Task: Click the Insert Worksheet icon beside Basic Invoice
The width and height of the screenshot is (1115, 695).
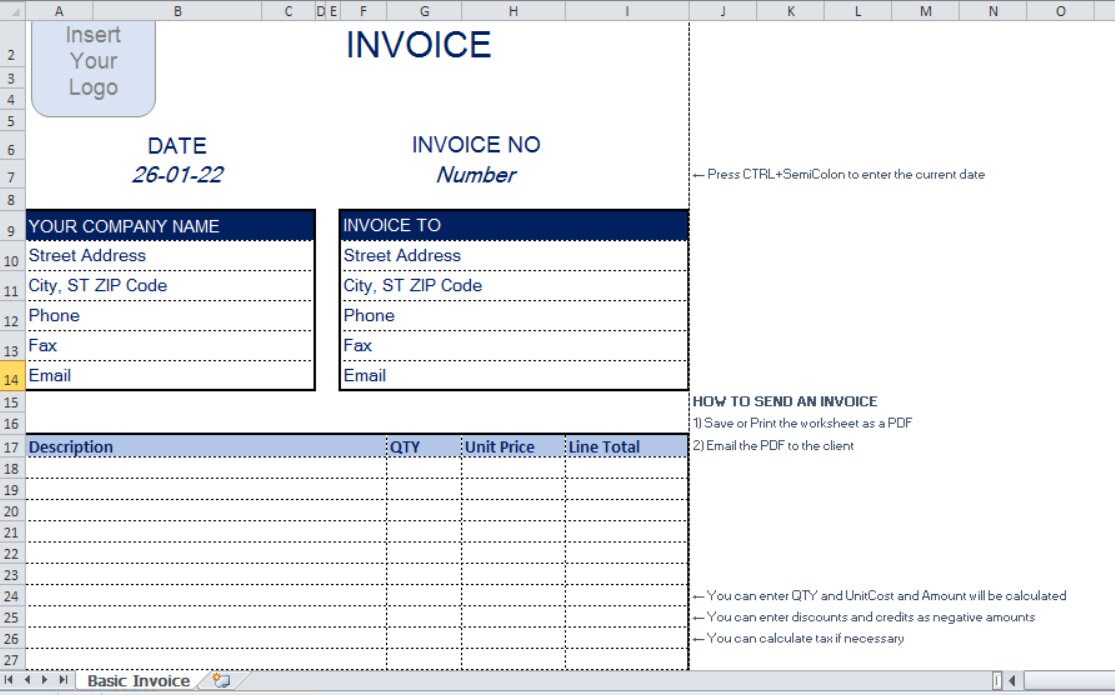Action: tap(221, 681)
